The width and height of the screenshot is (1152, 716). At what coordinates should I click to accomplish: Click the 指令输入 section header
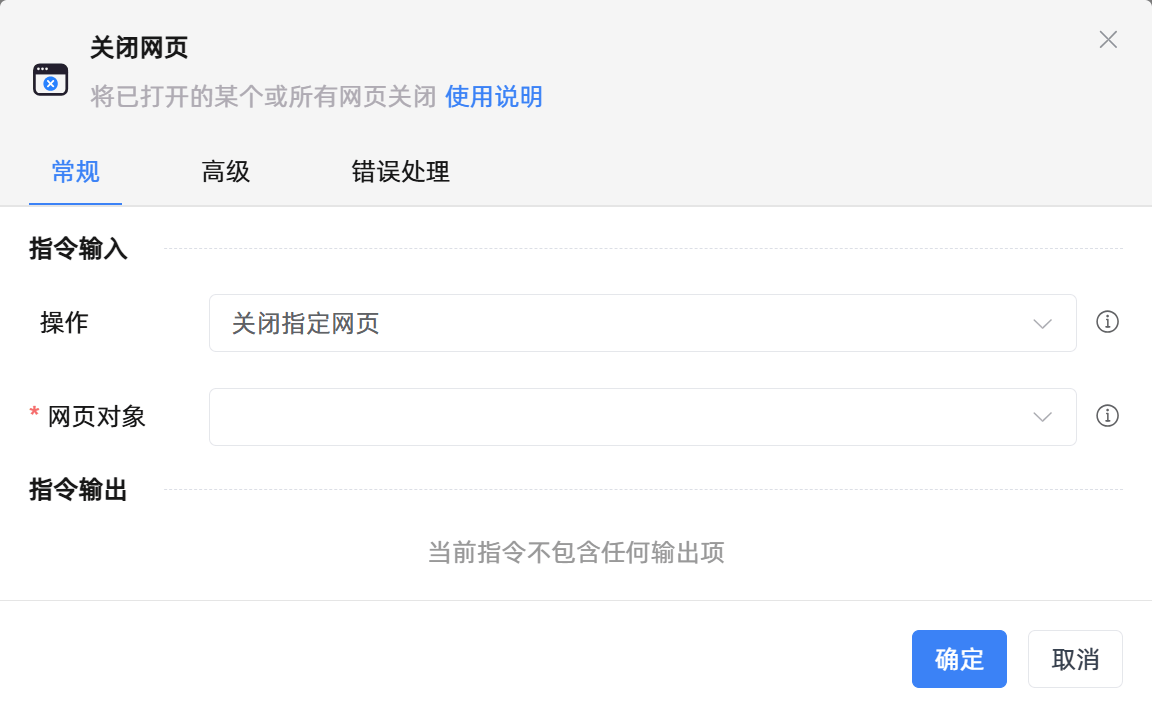coord(78,249)
